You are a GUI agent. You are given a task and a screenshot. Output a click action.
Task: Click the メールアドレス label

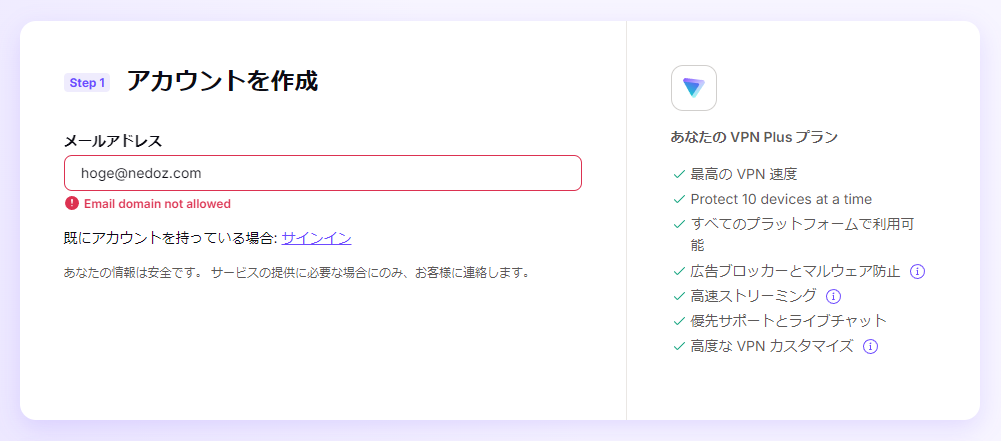tap(113, 141)
